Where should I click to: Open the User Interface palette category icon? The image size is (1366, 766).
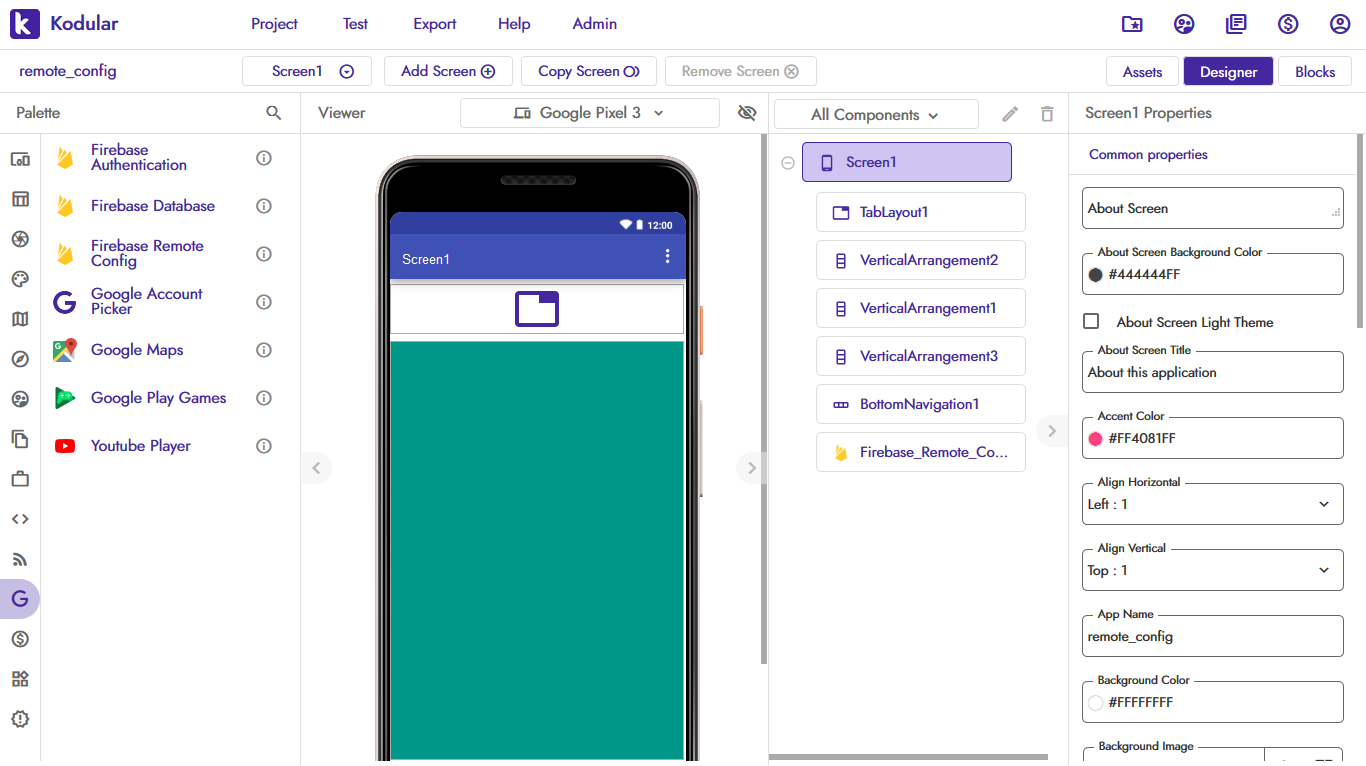click(x=20, y=159)
